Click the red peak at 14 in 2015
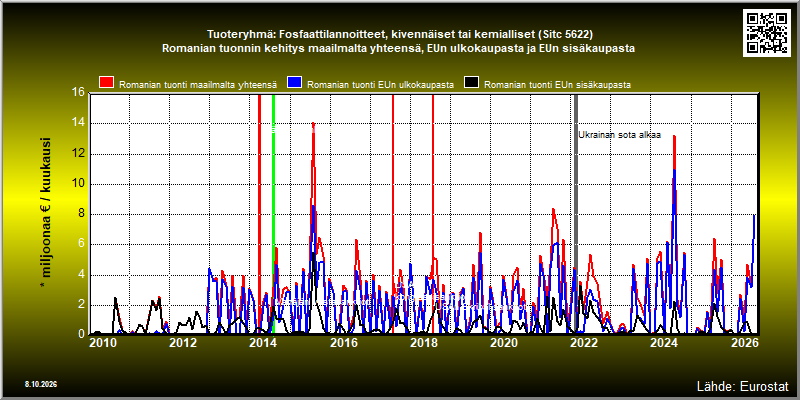 click(x=313, y=123)
